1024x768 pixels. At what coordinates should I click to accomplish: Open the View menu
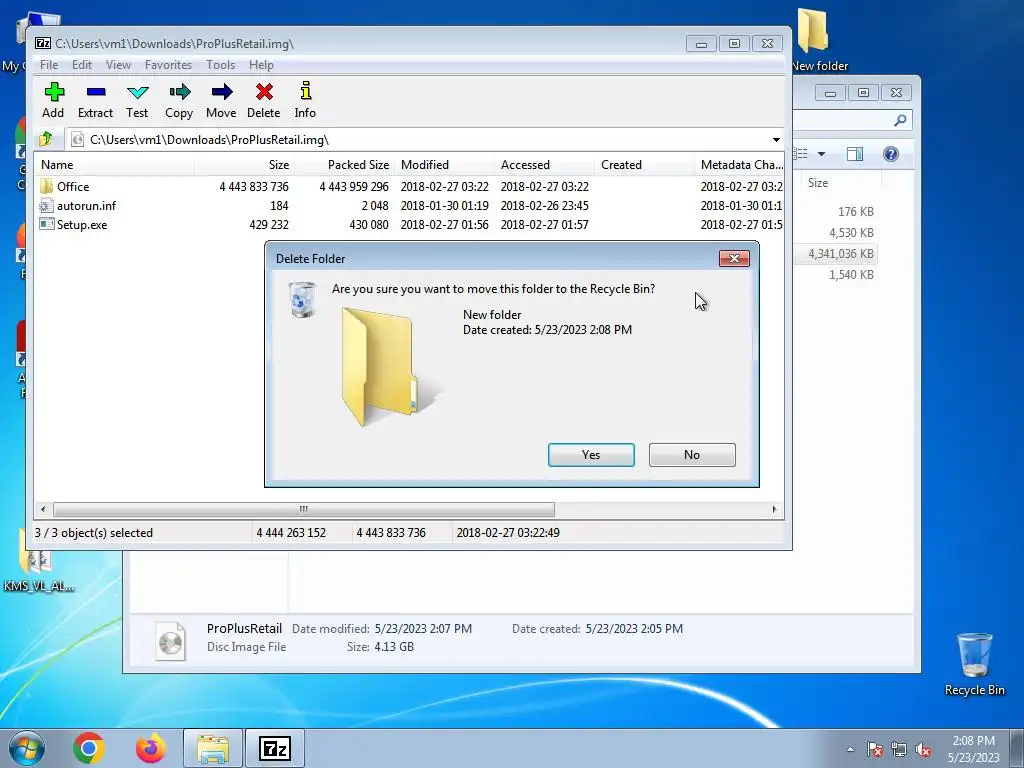point(118,65)
